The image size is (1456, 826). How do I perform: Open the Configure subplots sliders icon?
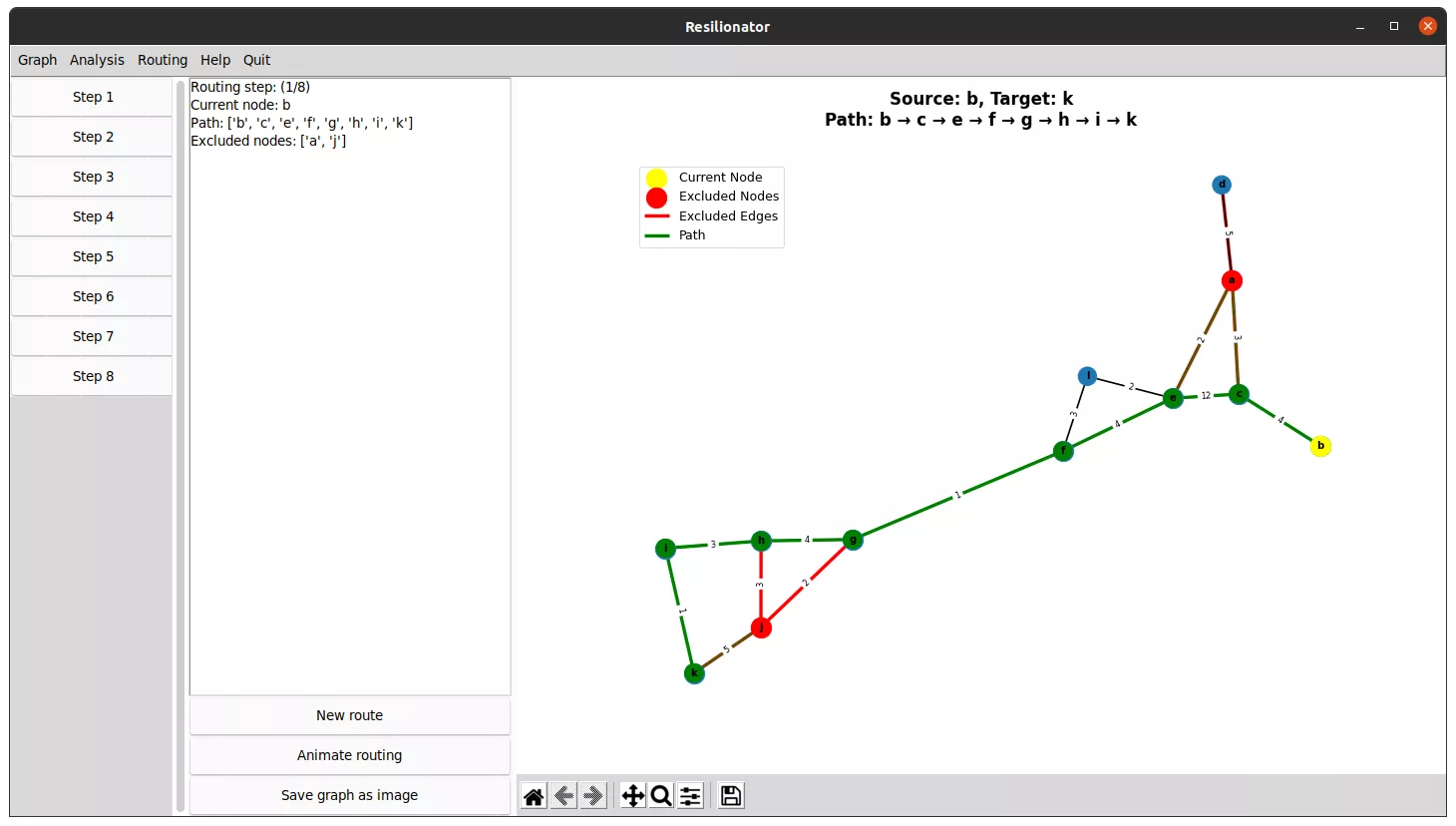(690, 795)
